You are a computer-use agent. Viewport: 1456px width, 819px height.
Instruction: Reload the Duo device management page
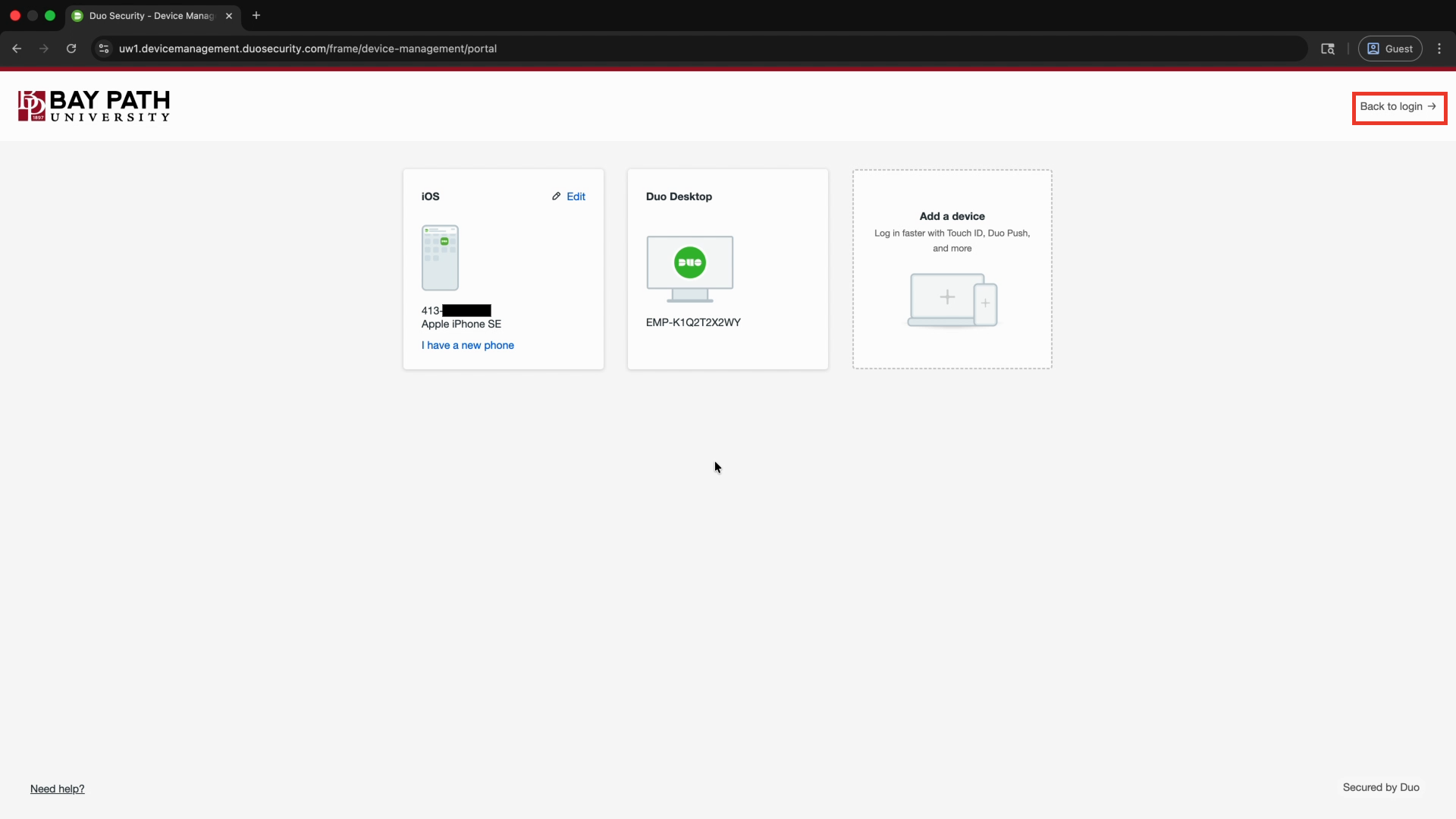click(71, 49)
